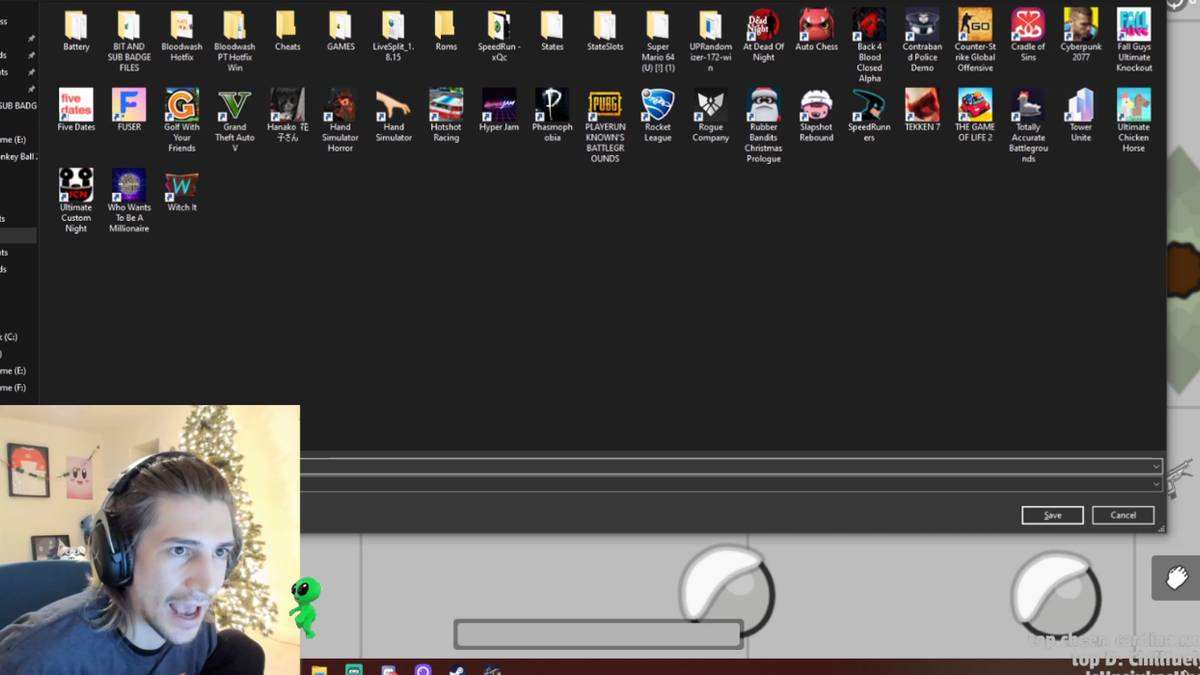
Task: Open the Phasmophobia game shortcut
Action: point(551,106)
